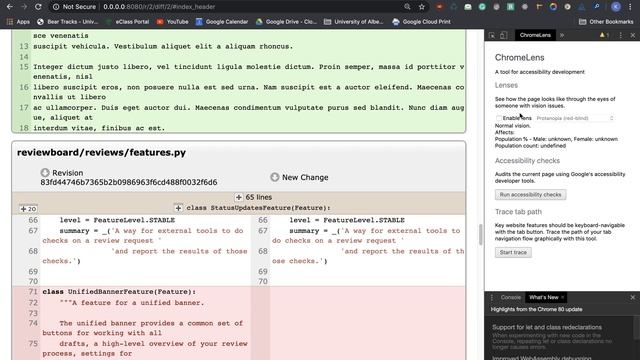Toggle the DevTools device toolbar icon
The width and height of the screenshot is (640, 360).
click(x=503, y=36)
